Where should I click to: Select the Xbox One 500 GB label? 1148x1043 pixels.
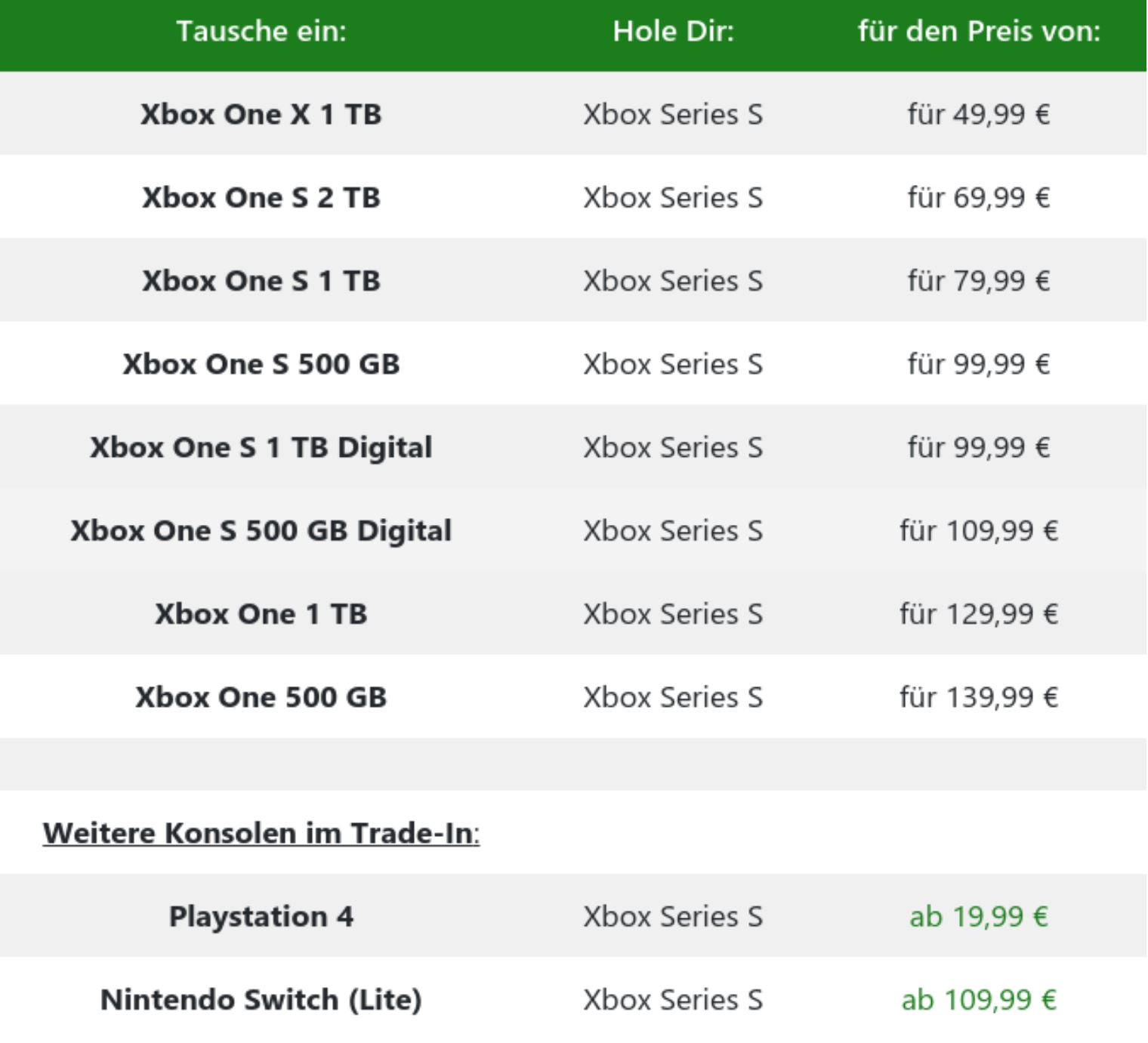tap(261, 696)
